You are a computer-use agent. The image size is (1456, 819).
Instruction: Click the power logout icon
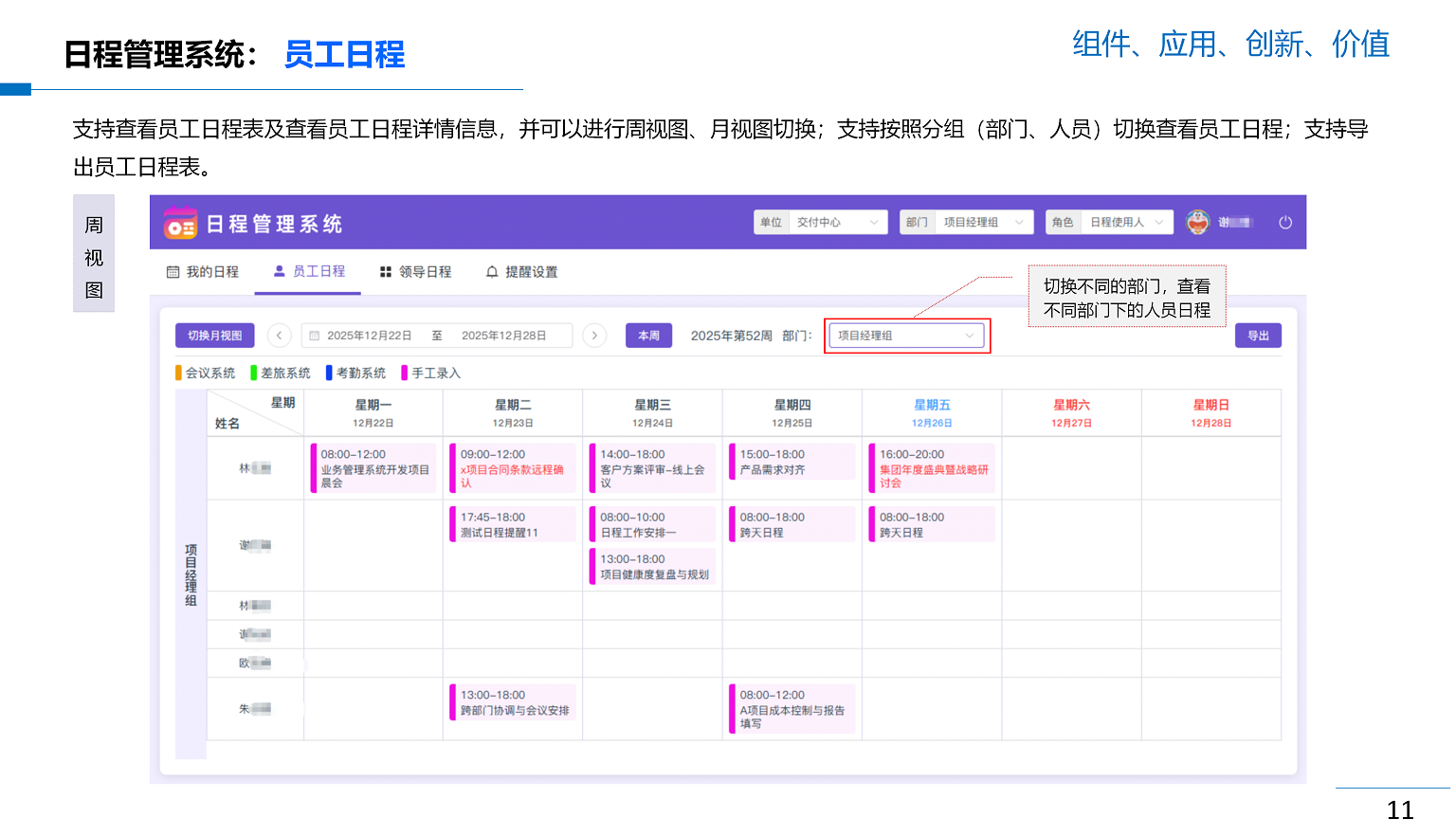point(1285,223)
